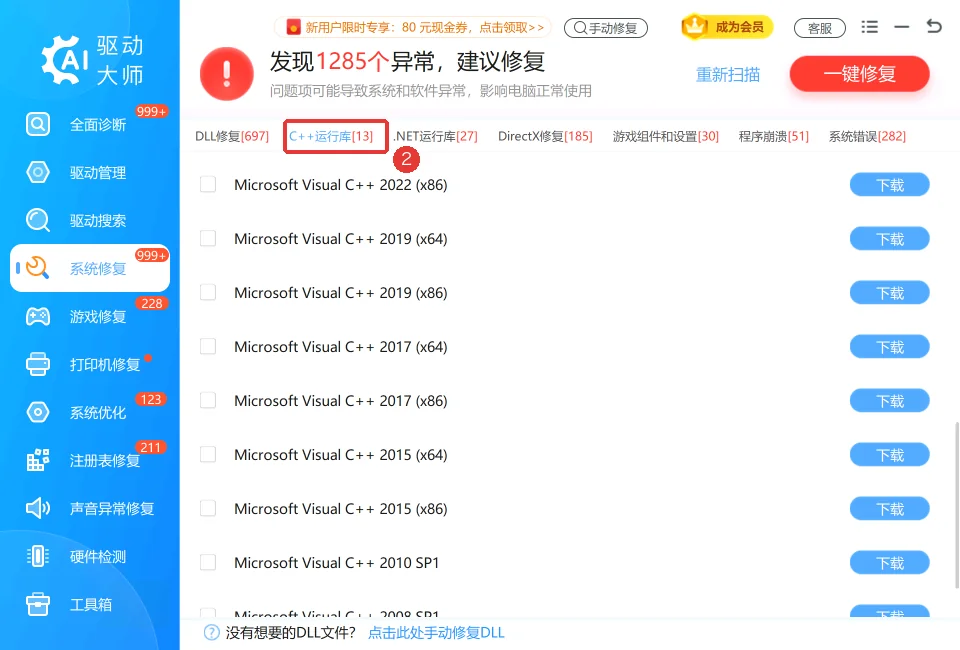Click the 系统修复 wrench icon

[x=38, y=267]
